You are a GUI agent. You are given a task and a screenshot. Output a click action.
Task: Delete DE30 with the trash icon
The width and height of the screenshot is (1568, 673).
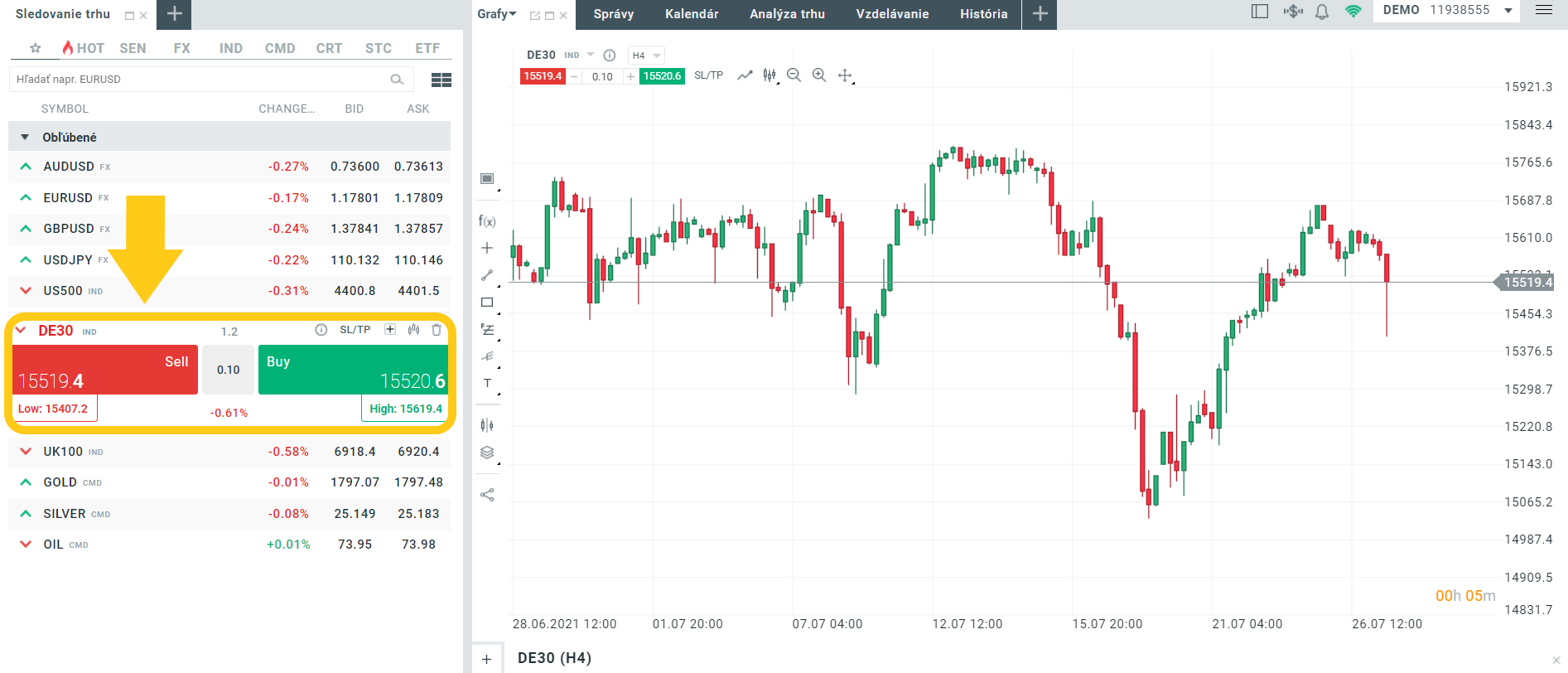tap(437, 330)
